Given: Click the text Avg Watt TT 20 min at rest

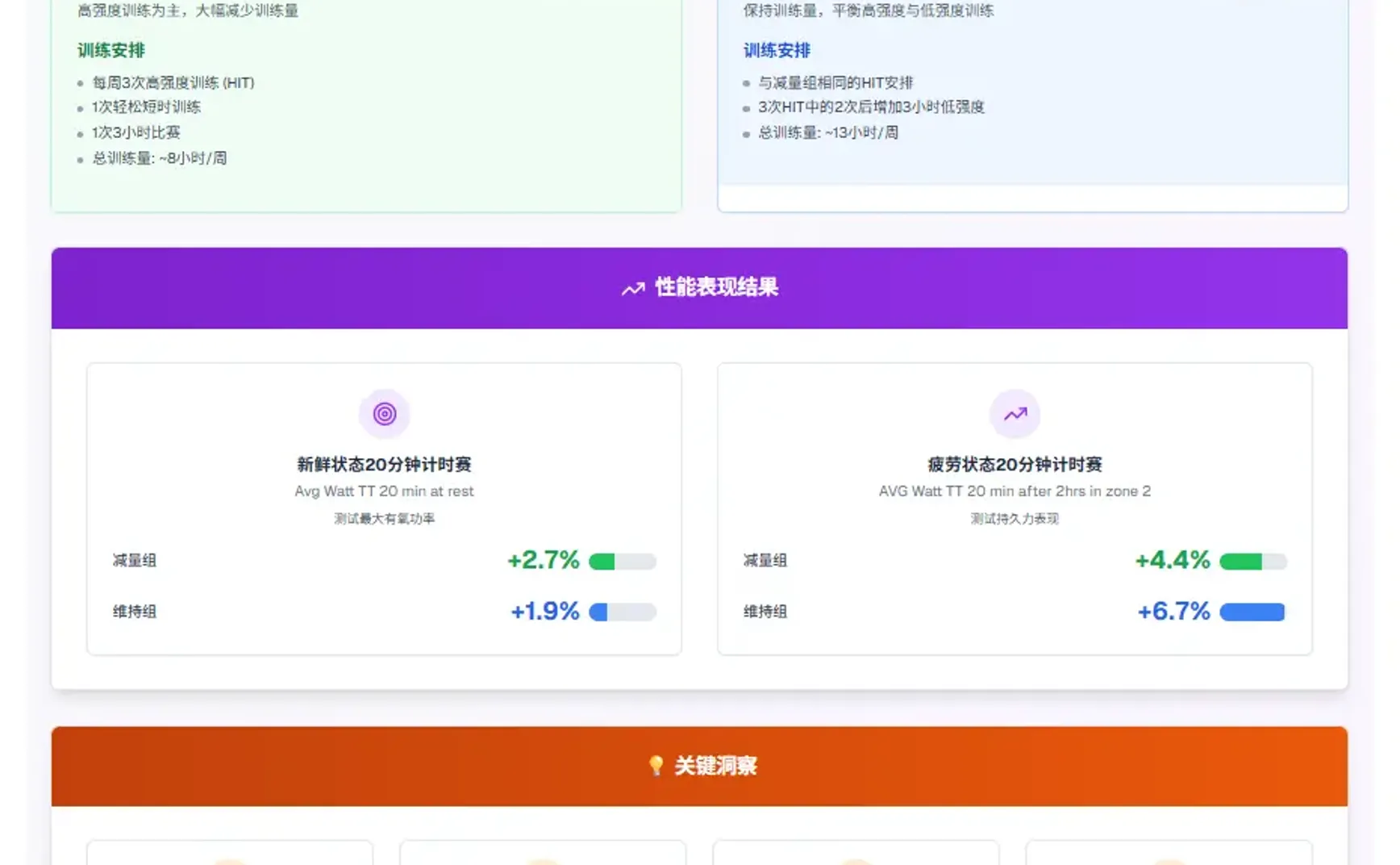Looking at the screenshot, I should 384,491.
